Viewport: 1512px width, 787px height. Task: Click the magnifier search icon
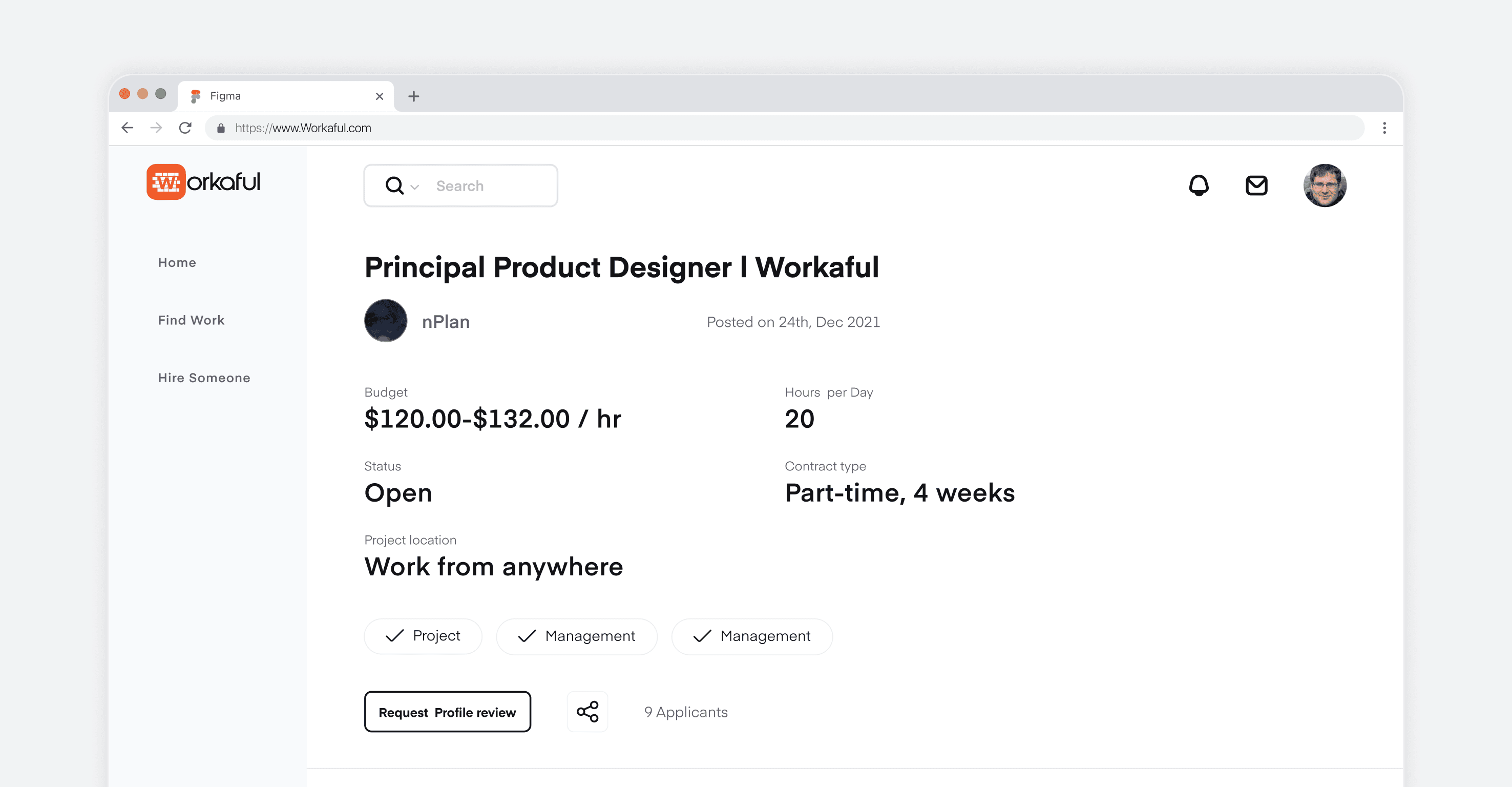pos(394,186)
